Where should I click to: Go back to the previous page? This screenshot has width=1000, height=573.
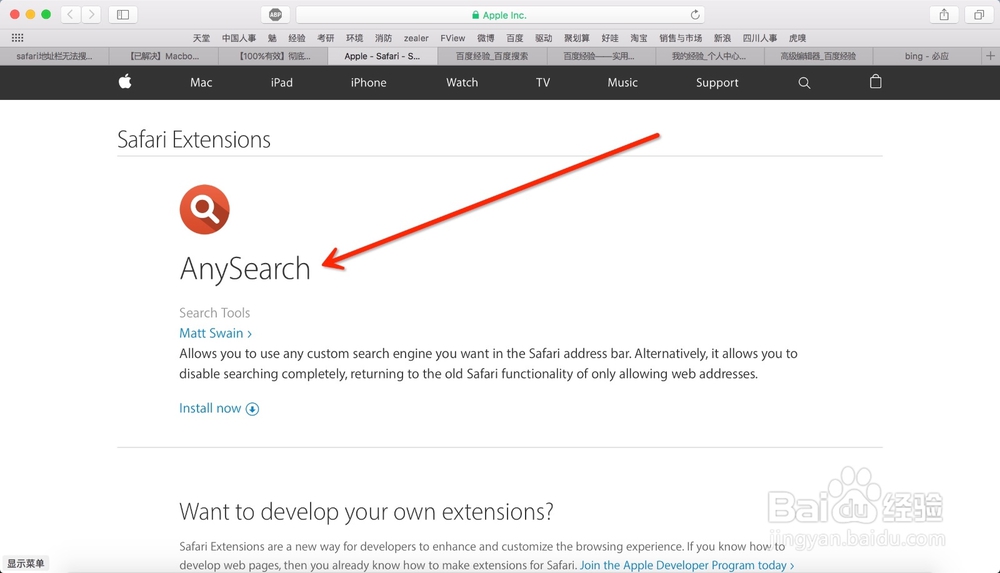click(x=71, y=14)
